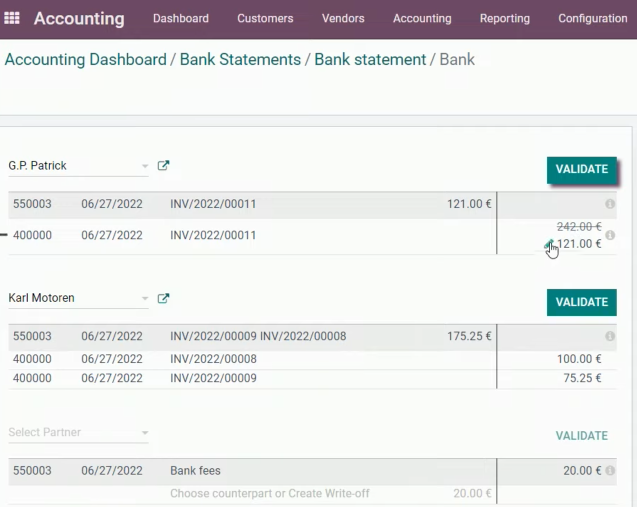Open the Vendors menu
637x507 pixels.
pos(343,18)
